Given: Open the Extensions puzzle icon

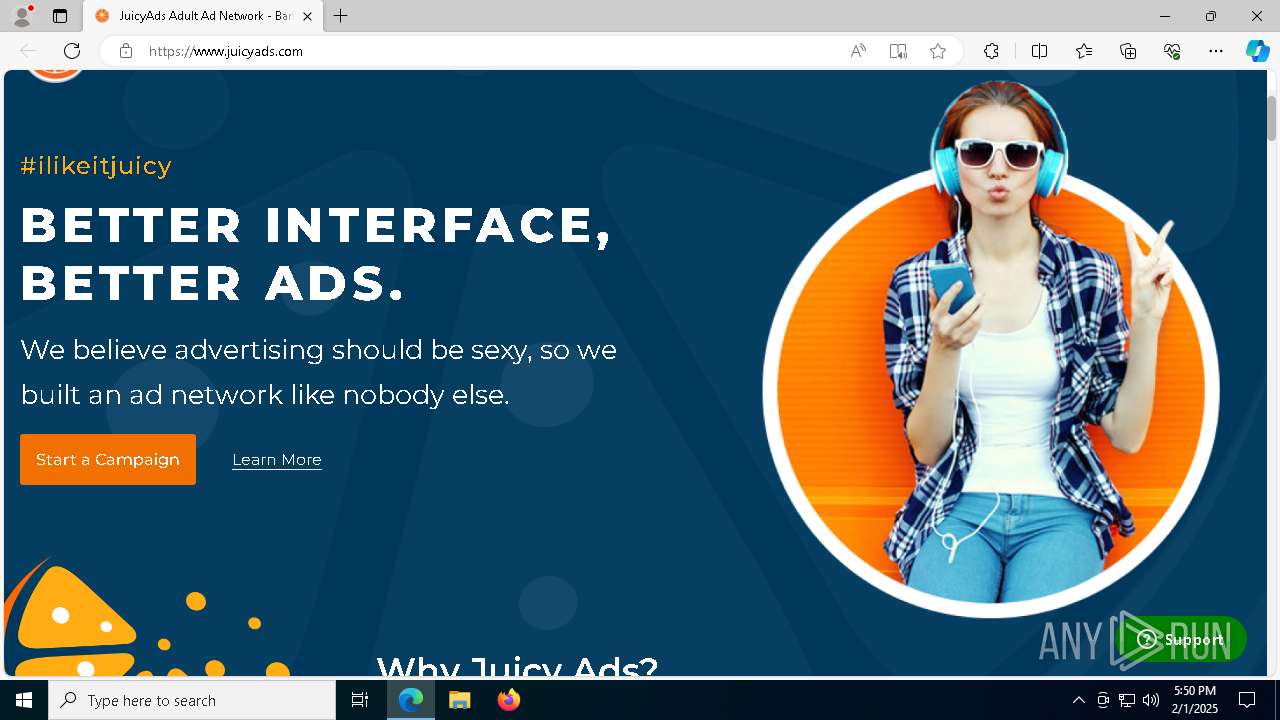Looking at the screenshot, I should pyautogui.click(x=991, y=51).
